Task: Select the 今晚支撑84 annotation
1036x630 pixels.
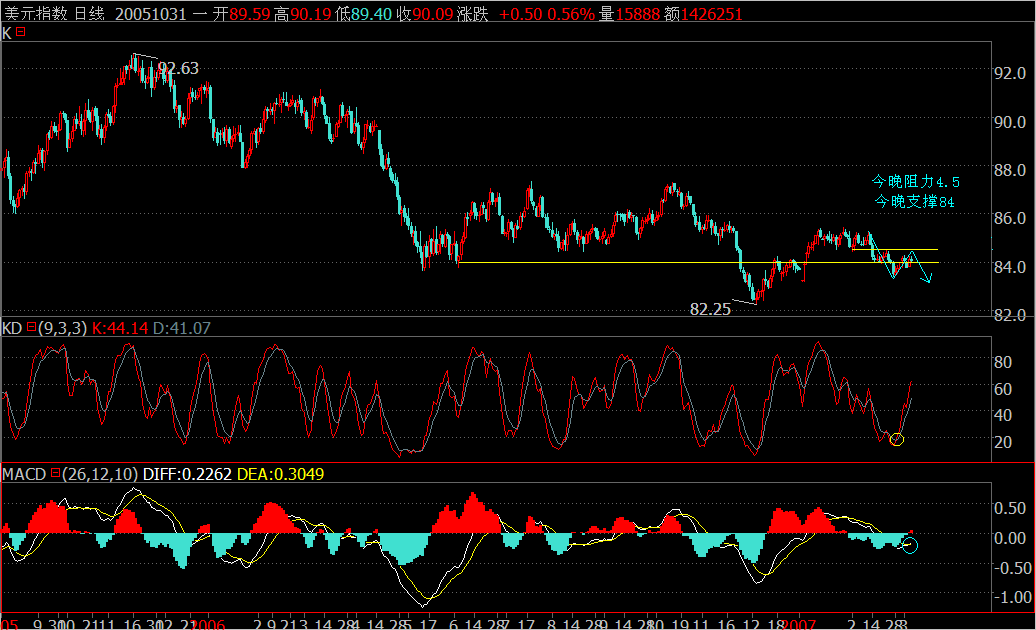Action: (914, 201)
